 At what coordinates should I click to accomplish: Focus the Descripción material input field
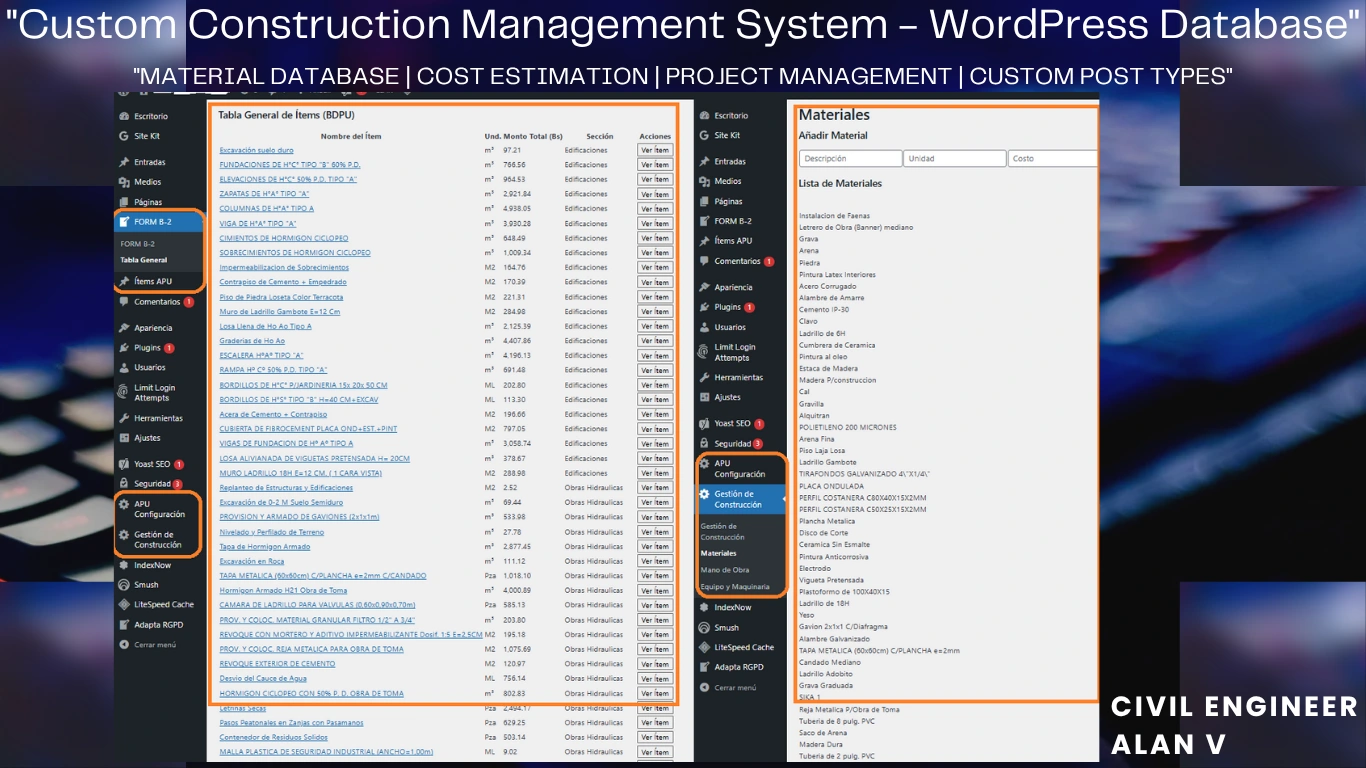850,158
